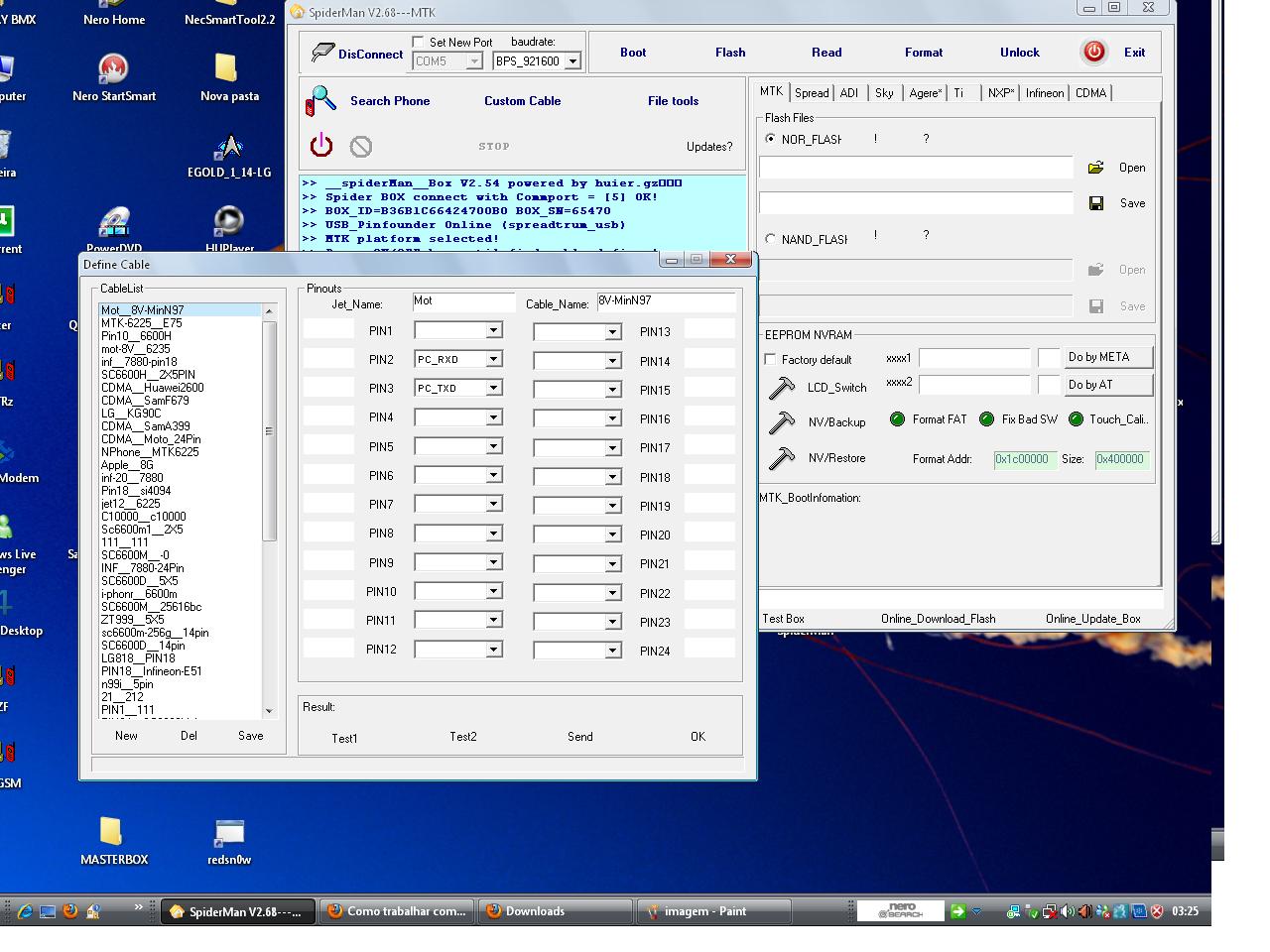
Task: Check the Factory default checkbox
Action: click(771, 360)
